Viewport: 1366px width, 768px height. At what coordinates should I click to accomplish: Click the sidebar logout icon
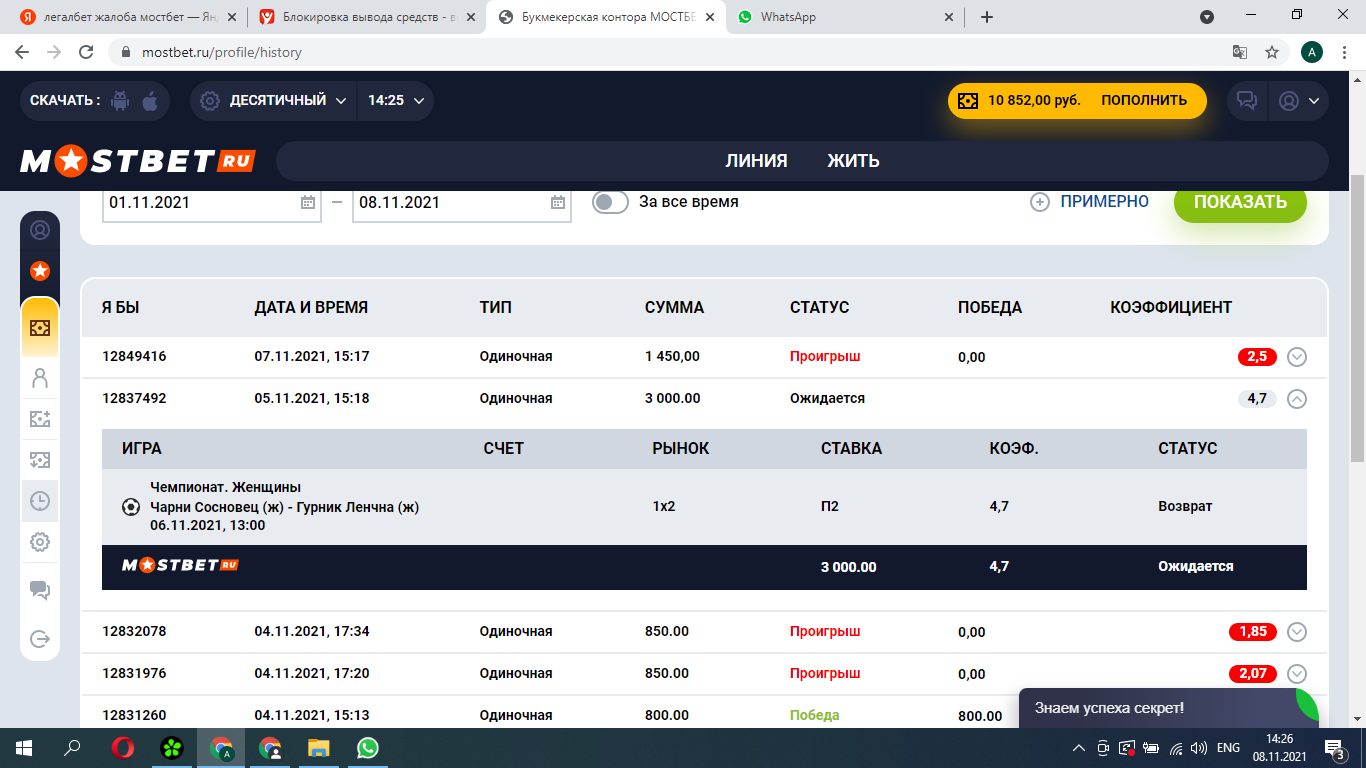40,639
